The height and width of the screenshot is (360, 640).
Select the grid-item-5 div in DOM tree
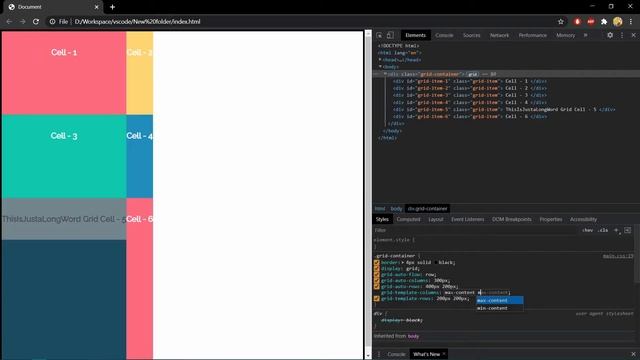[504, 109]
